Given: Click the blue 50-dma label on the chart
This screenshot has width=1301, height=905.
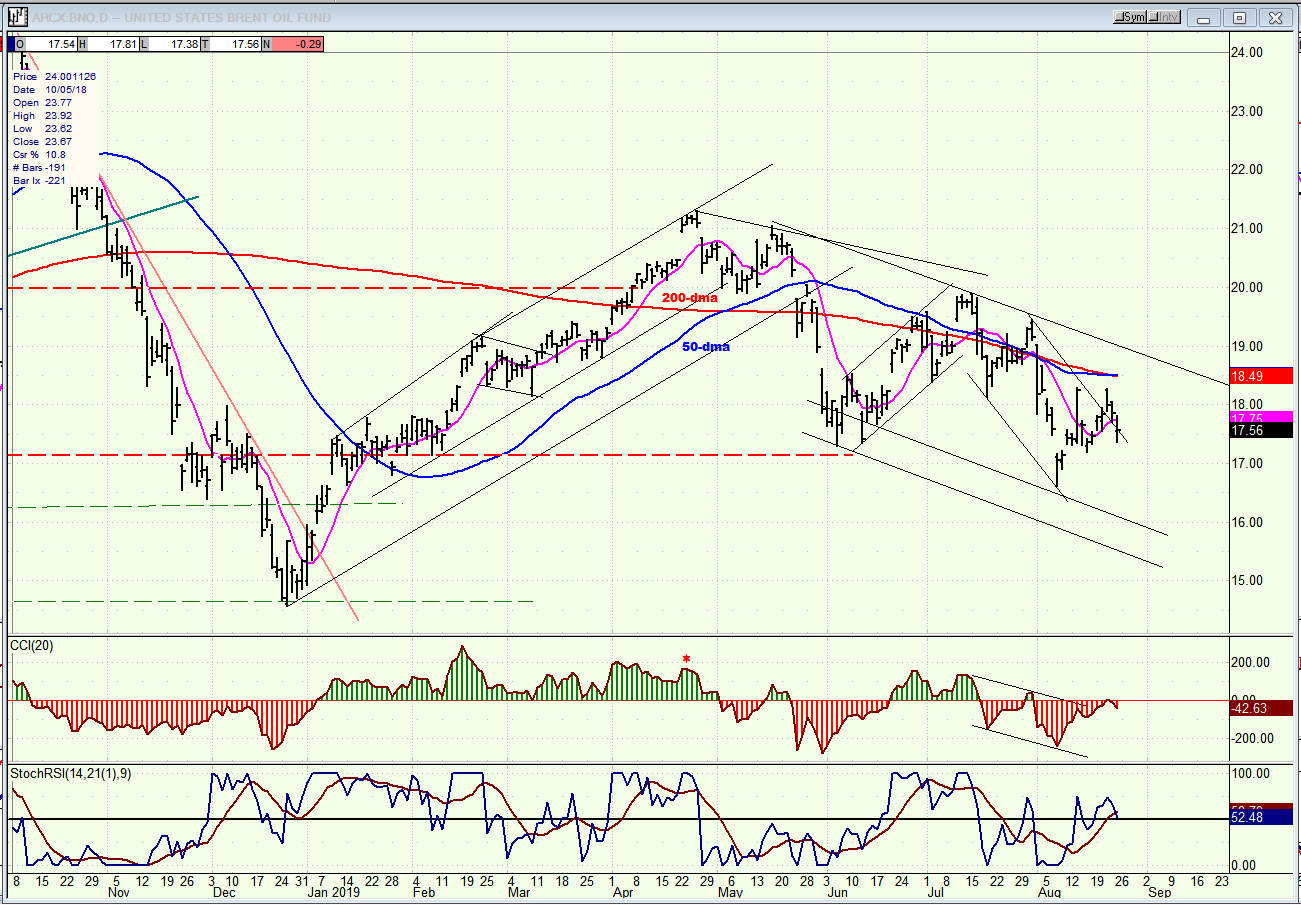Looking at the screenshot, I should (706, 347).
